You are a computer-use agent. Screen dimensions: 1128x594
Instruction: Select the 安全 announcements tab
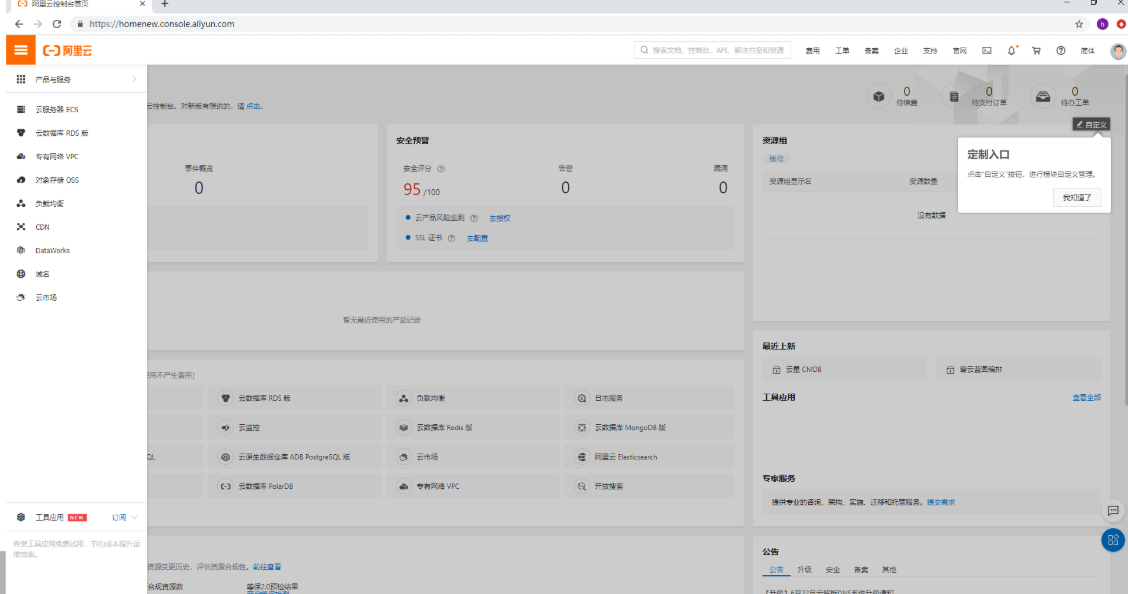click(832, 570)
